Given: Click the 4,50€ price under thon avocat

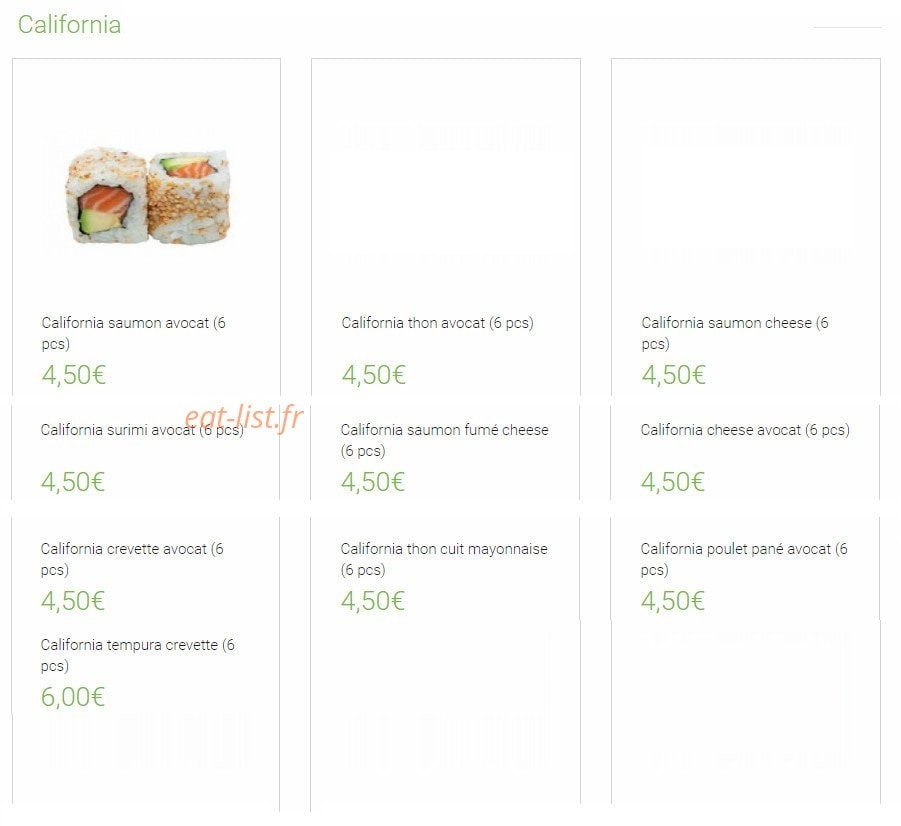Looking at the screenshot, I should (374, 375).
